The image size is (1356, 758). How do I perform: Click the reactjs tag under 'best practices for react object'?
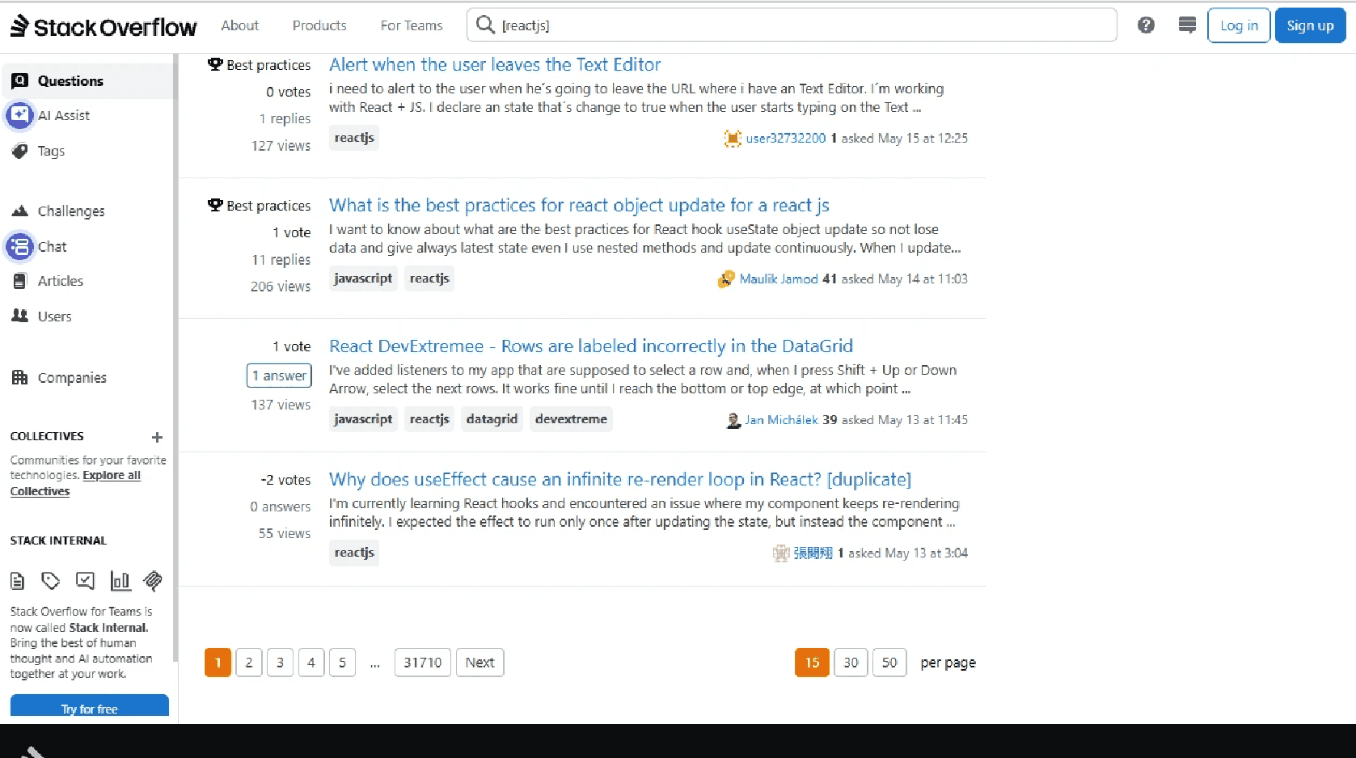(429, 279)
